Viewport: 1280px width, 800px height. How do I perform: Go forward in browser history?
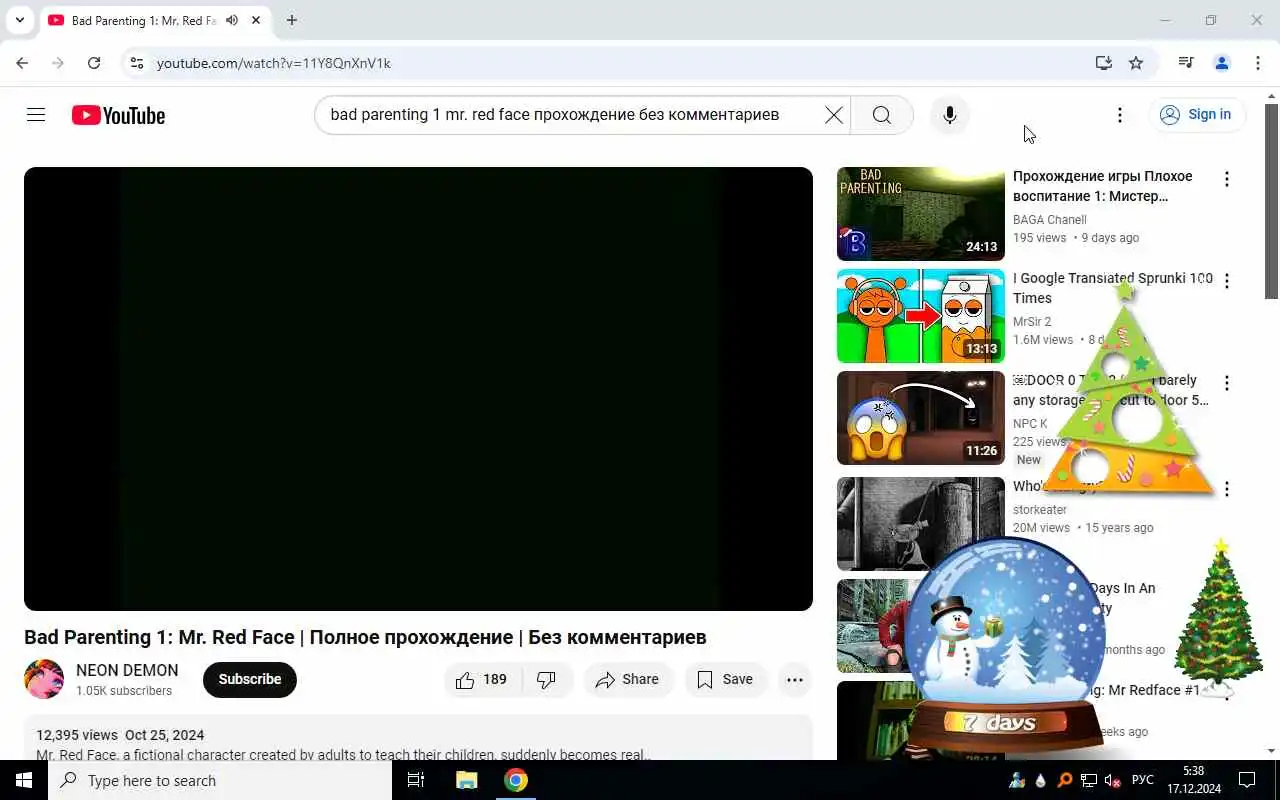[58, 63]
